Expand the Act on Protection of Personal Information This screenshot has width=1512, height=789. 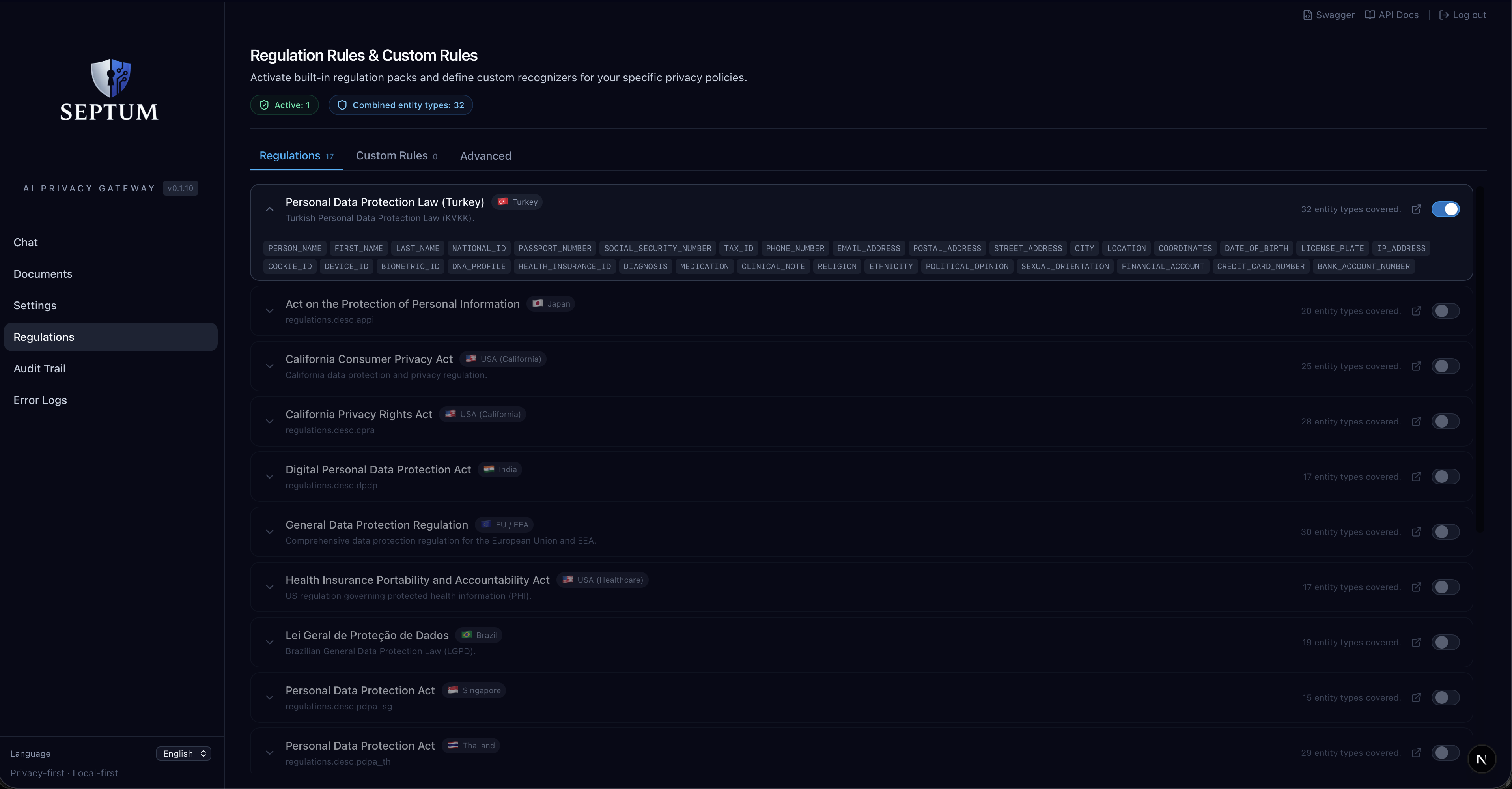click(x=269, y=311)
